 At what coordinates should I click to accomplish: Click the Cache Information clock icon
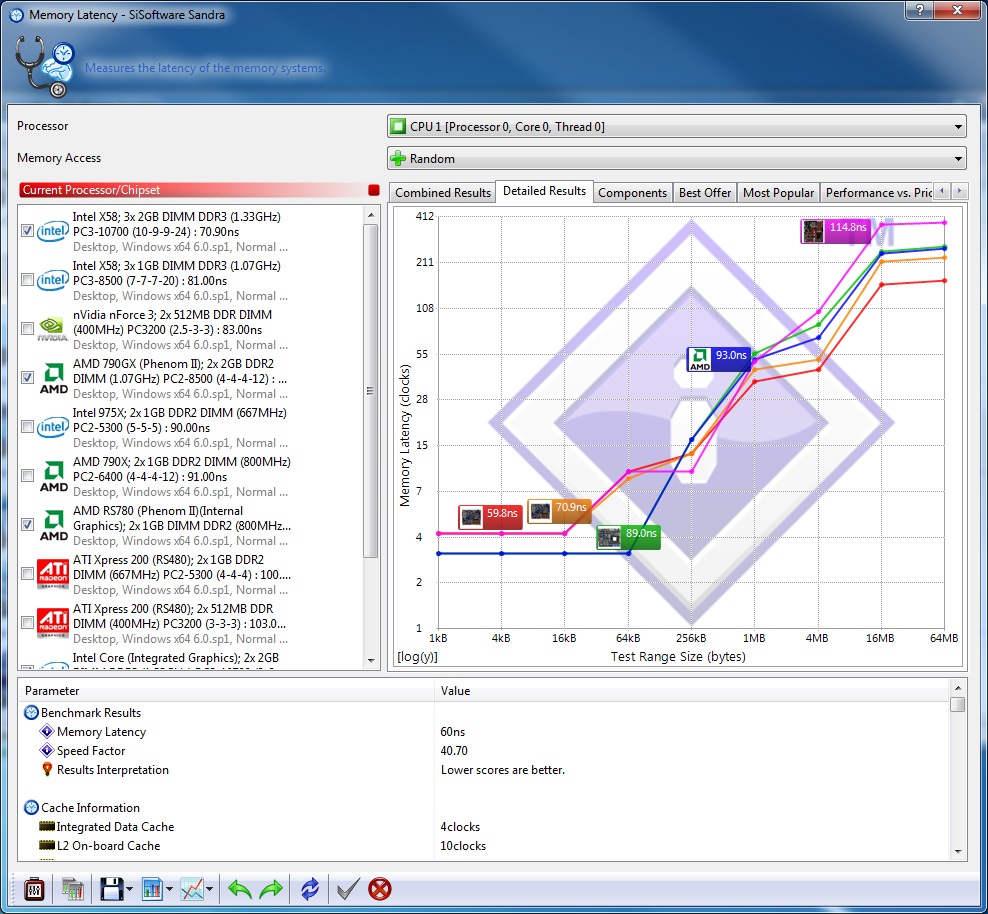pos(31,808)
